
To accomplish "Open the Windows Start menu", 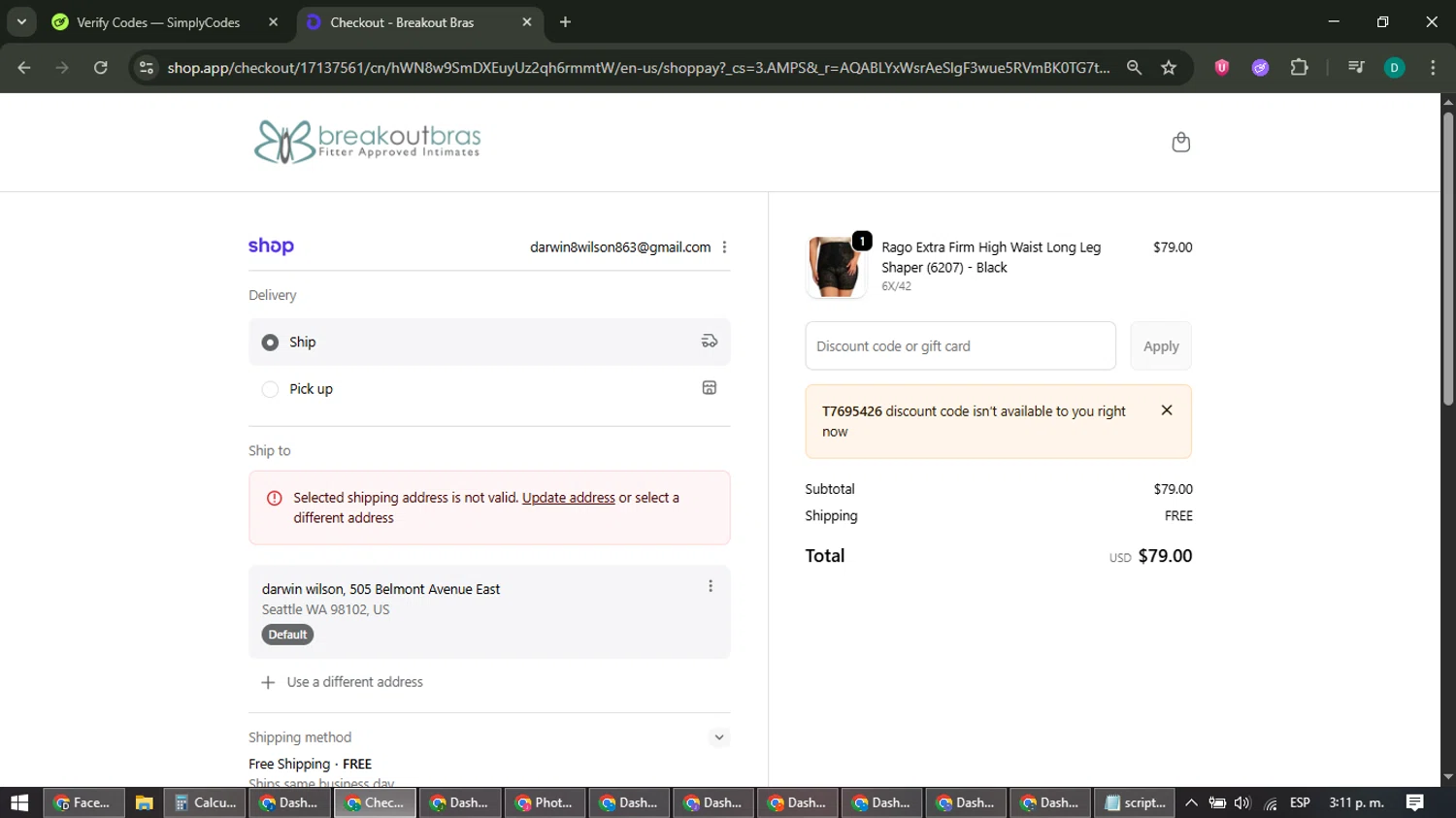I will [x=19, y=802].
